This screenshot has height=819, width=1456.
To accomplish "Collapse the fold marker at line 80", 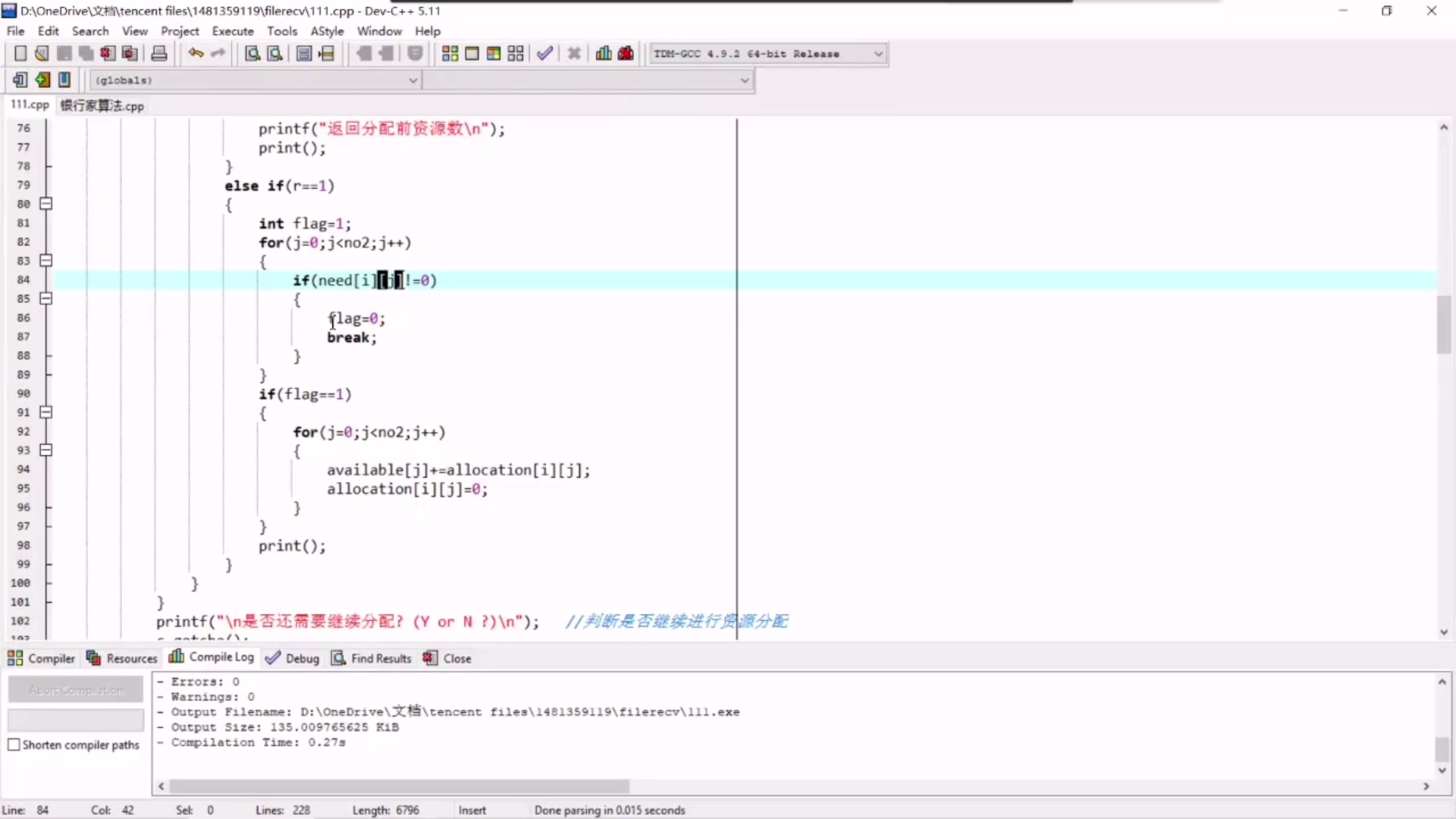I will (x=45, y=204).
